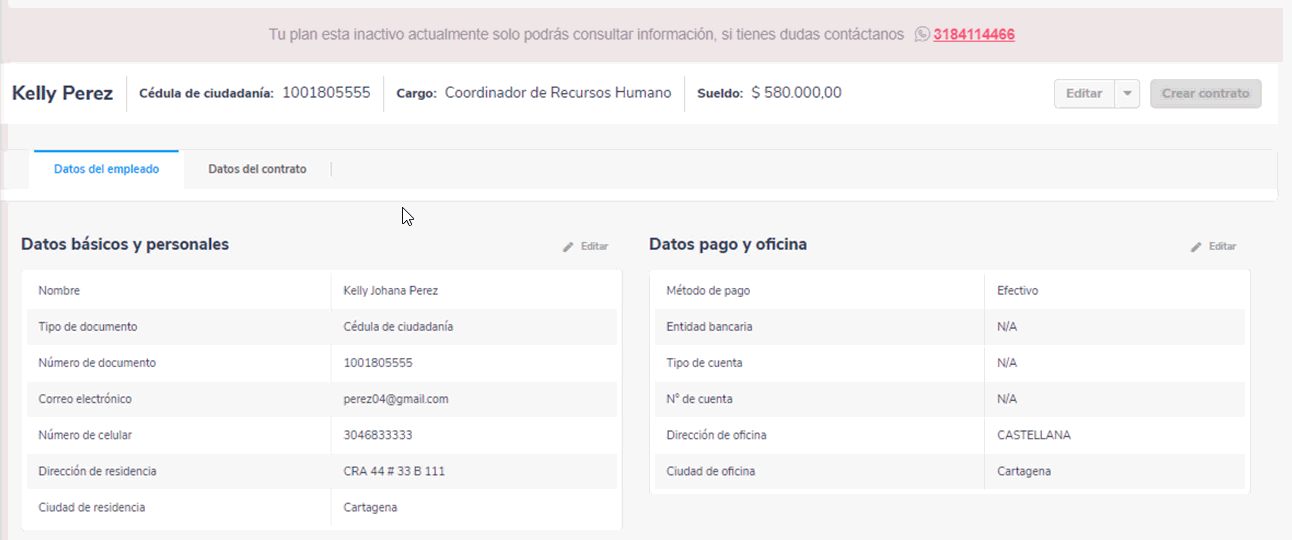The image size is (1292, 540).
Task: Select the residence address CRA 44 # 33 B 111
Action: click(394, 471)
